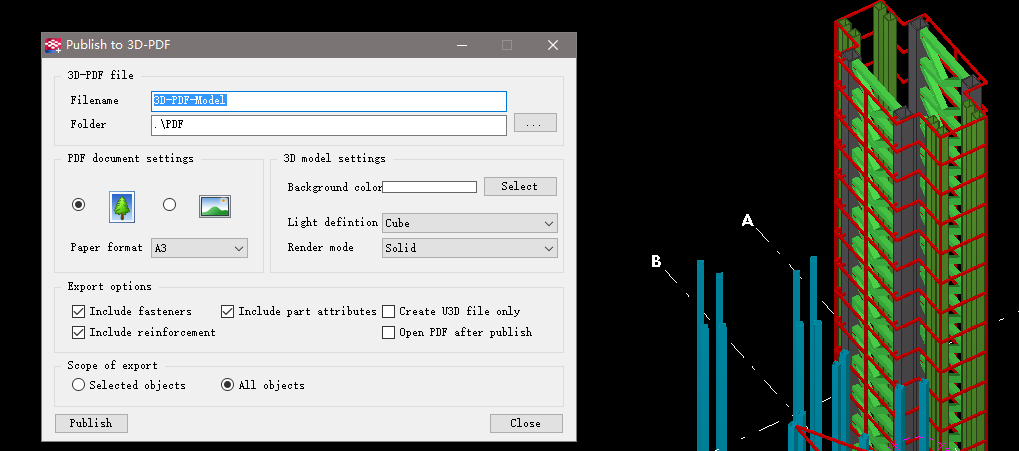Minimize the Publish to 3D-PDF dialog
The height and width of the screenshot is (451, 1019).
(x=462, y=45)
